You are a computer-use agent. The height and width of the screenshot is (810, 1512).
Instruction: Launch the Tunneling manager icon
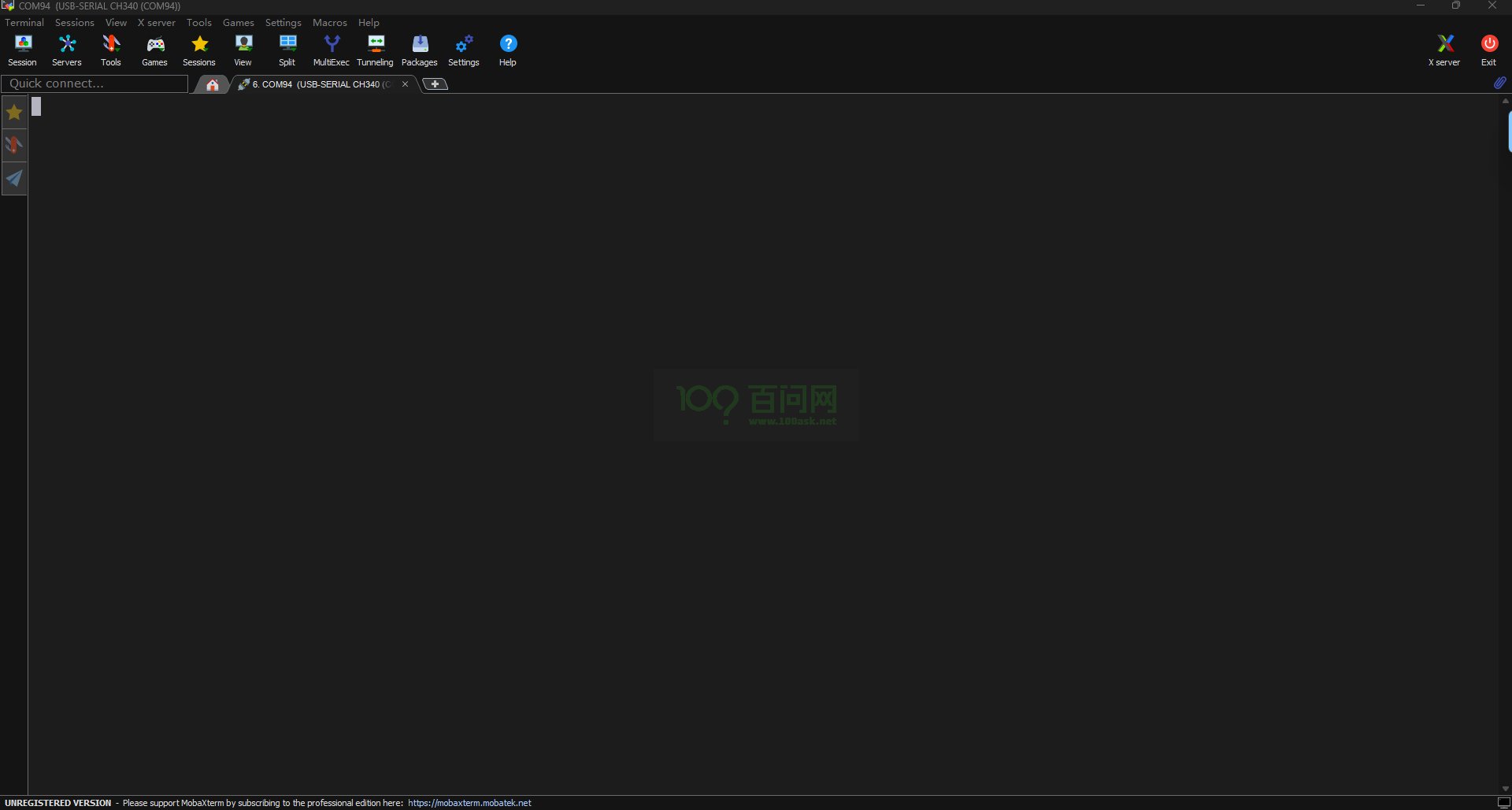tap(375, 50)
